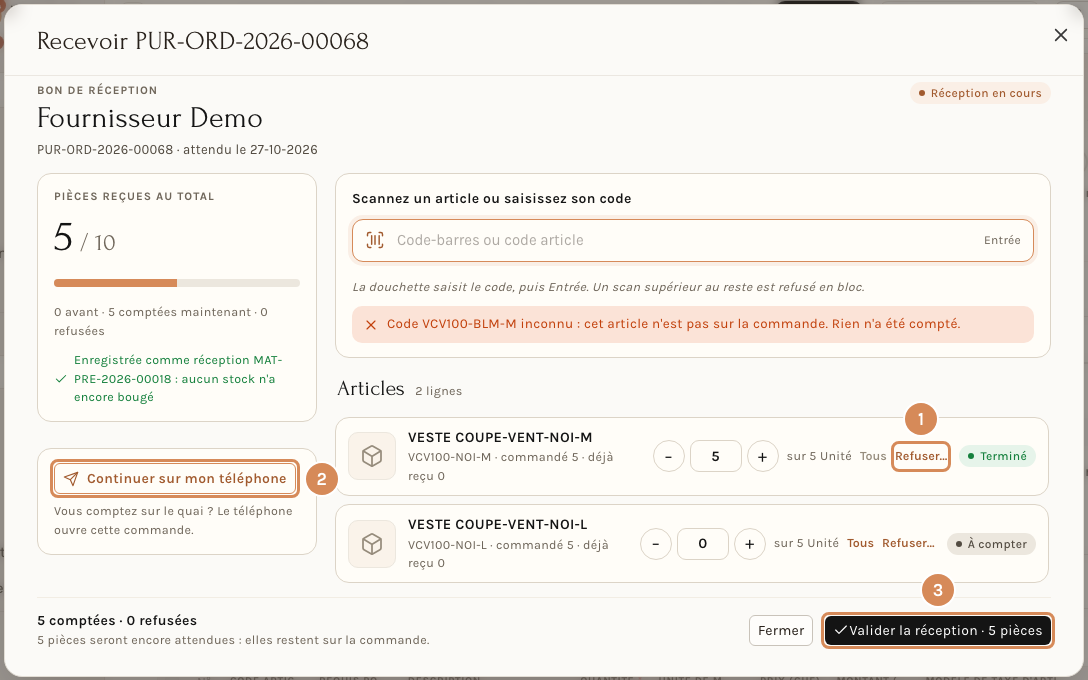The width and height of the screenshot is (1088, 680).
Task: Click the Articles 2 lignes heading
Action: 399,389
